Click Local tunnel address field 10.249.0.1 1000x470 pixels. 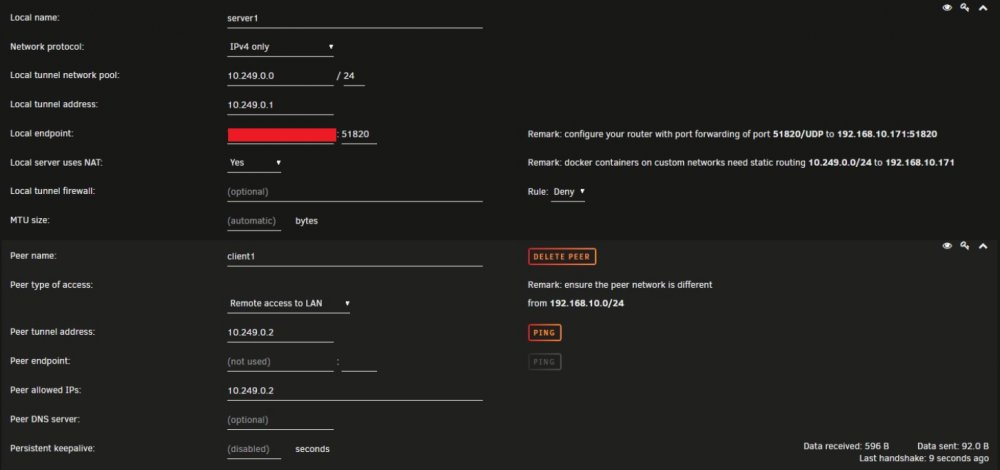click(280, 105)
